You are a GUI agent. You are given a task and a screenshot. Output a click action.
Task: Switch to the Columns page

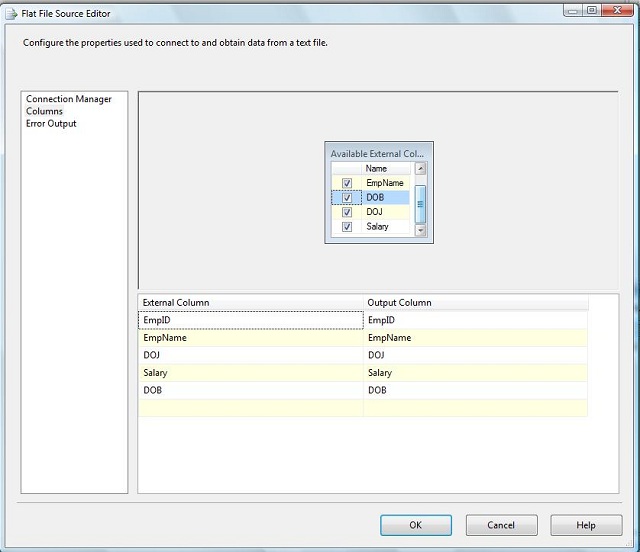coord(45,111)
